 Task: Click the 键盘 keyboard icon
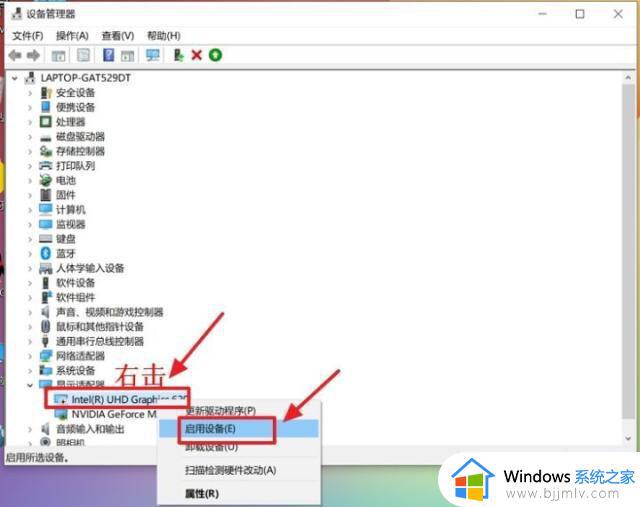[46, 239]
